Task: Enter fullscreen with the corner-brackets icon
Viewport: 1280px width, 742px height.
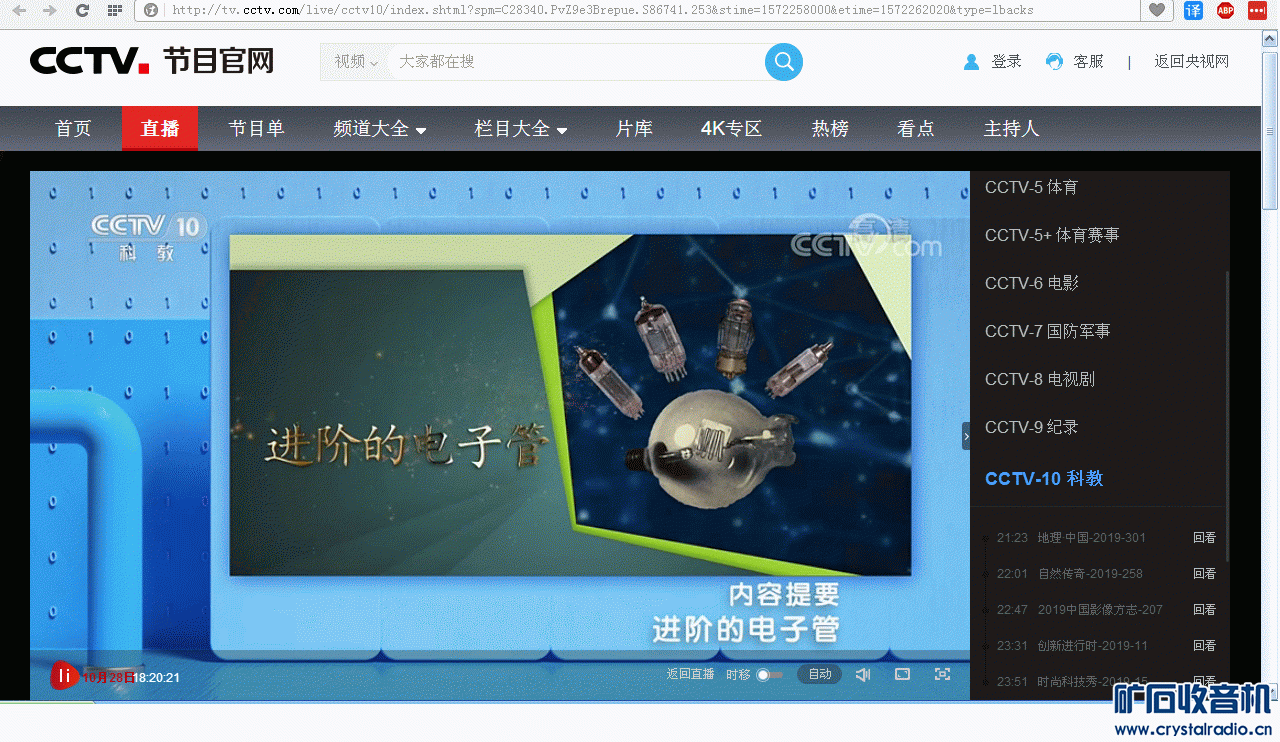Action: coord(942,675)
